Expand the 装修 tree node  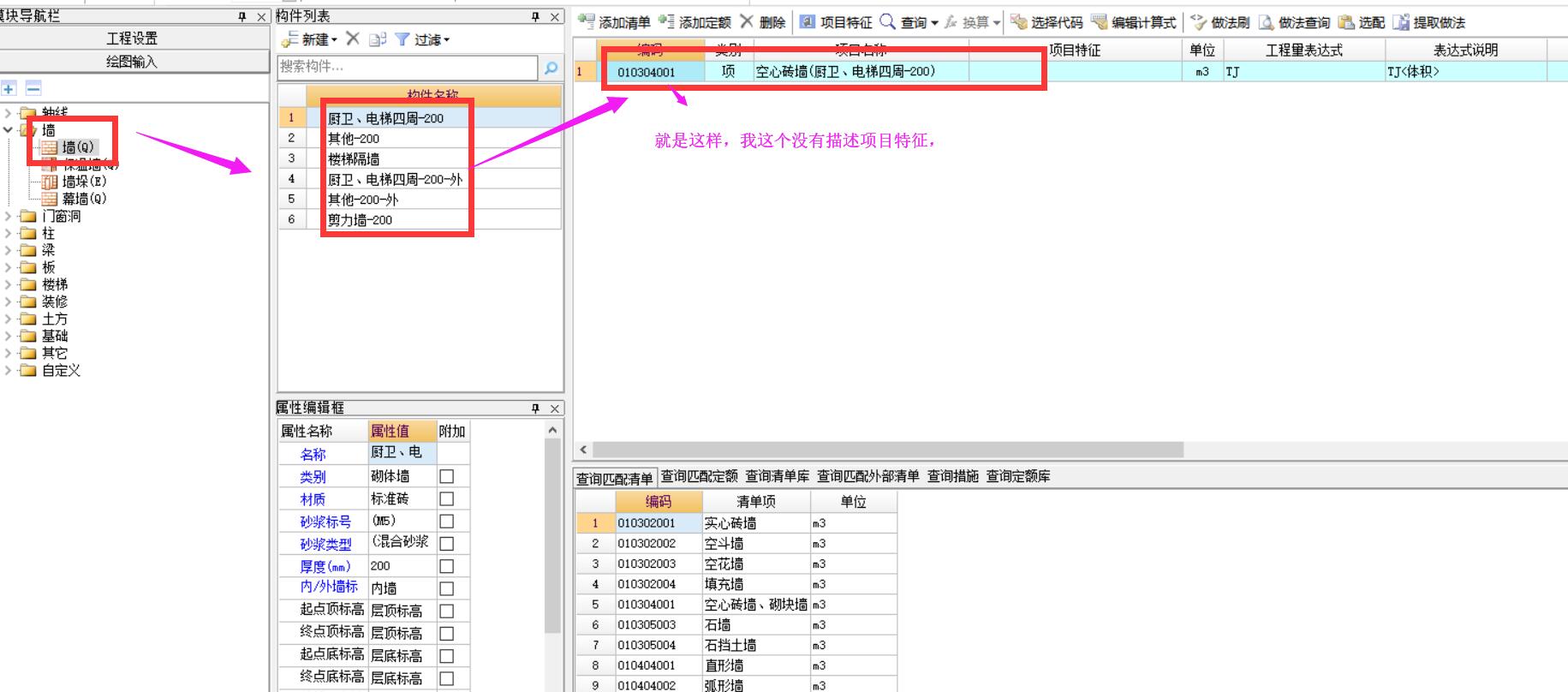8,301
